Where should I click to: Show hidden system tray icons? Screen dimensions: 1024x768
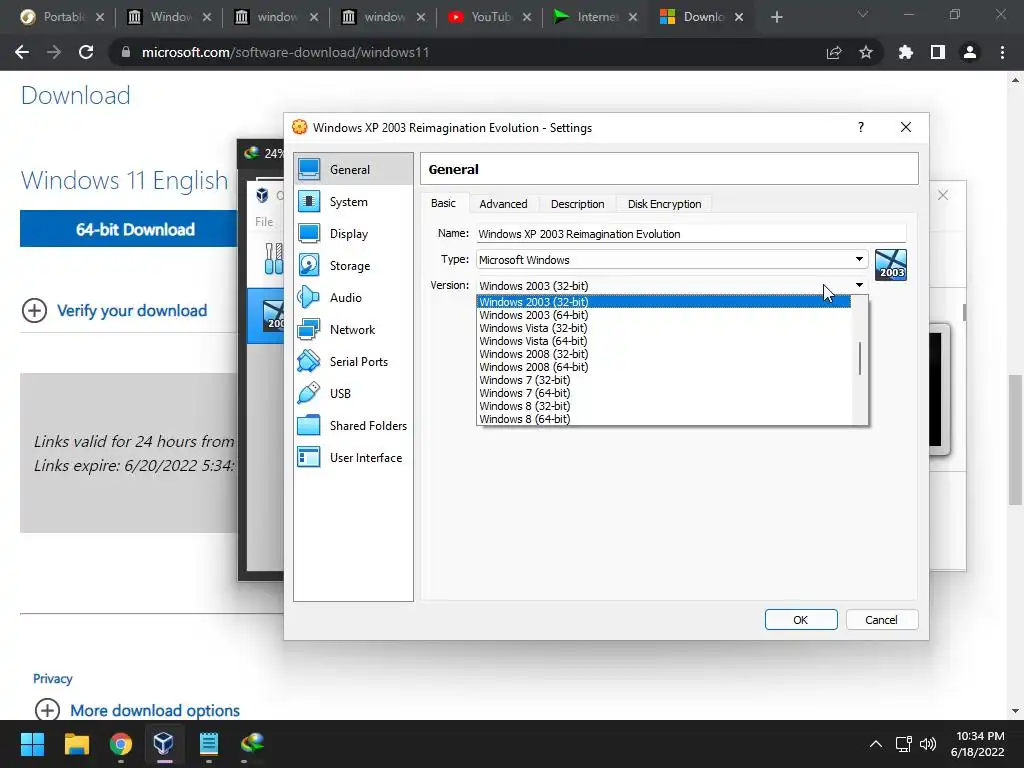click(x=876, y=744)
